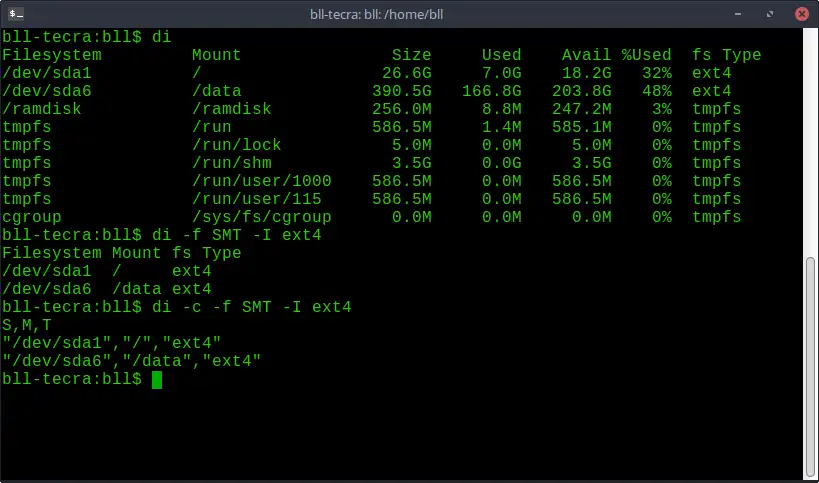Click the used value '7.0G'
Image resolution: width=819 pixels, height=483 pixels.
(501, 73)
